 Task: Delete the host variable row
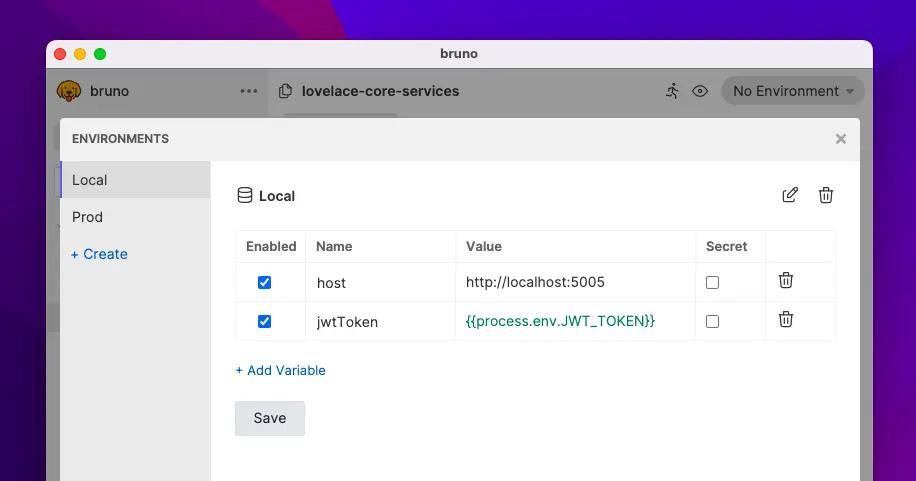pyautogui.click(x=786, y=281)
